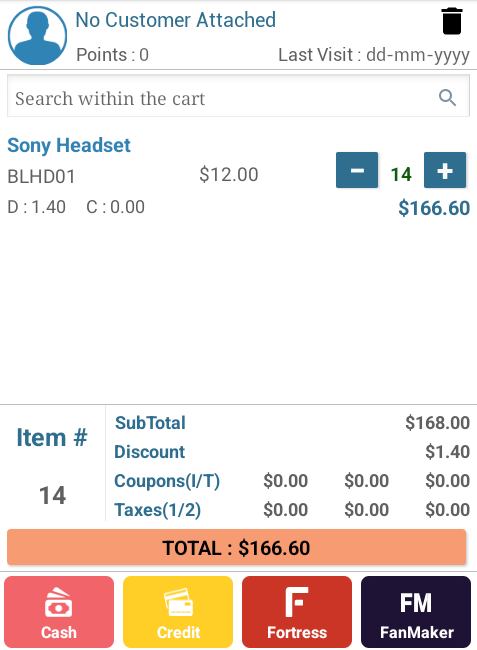Click the customer avatar icon
The width and height of the screenshot is (477, 650).
(x=37, y=35)
